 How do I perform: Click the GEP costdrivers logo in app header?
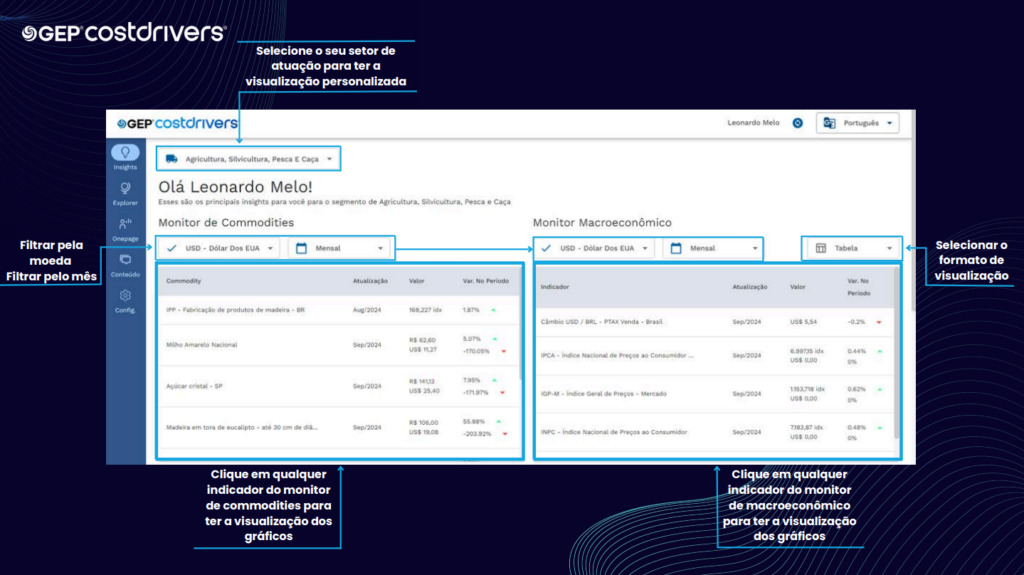177,123
